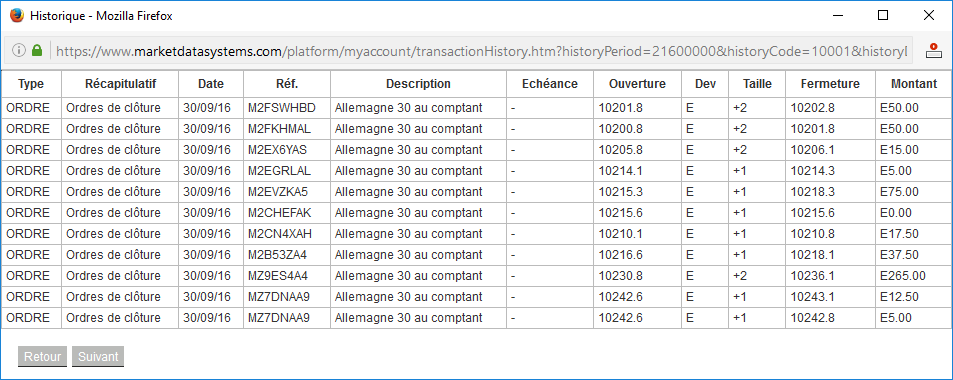Select reference M2EX6YAS
Screen dimensions: 953x380
point(278,150)
